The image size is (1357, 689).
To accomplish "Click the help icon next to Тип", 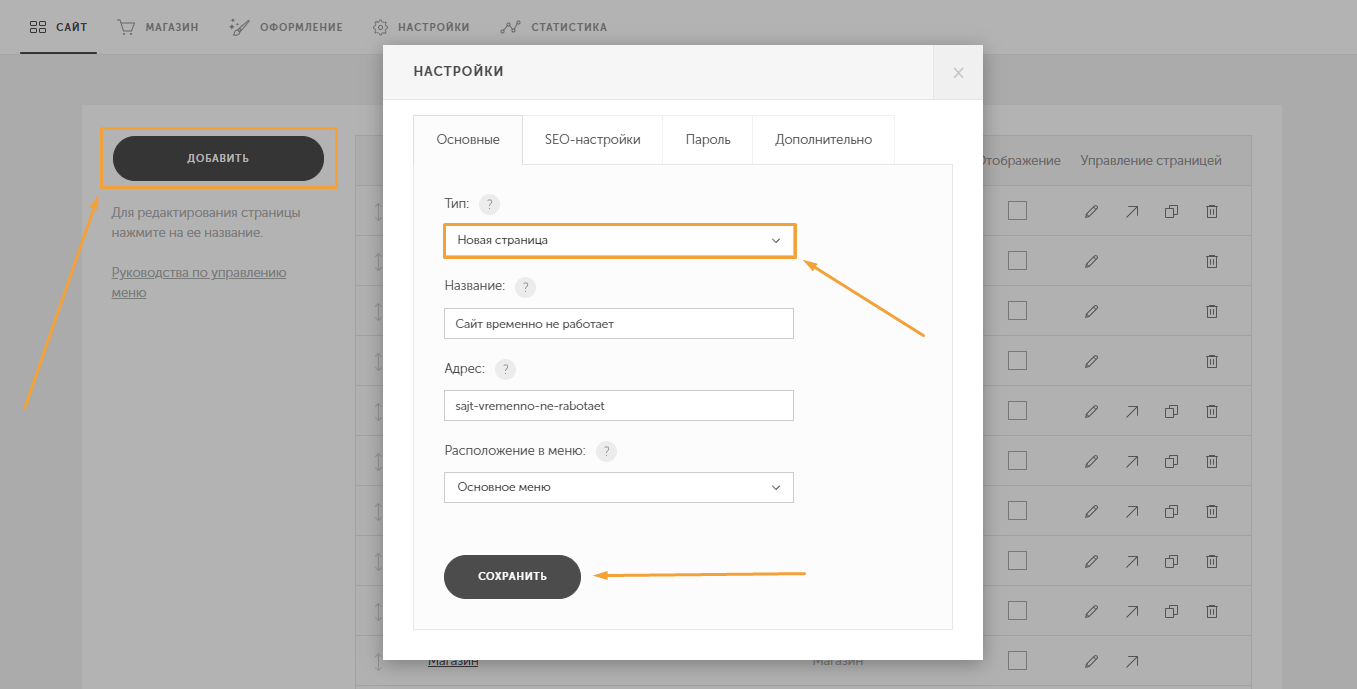I will [x=488, y=204].
